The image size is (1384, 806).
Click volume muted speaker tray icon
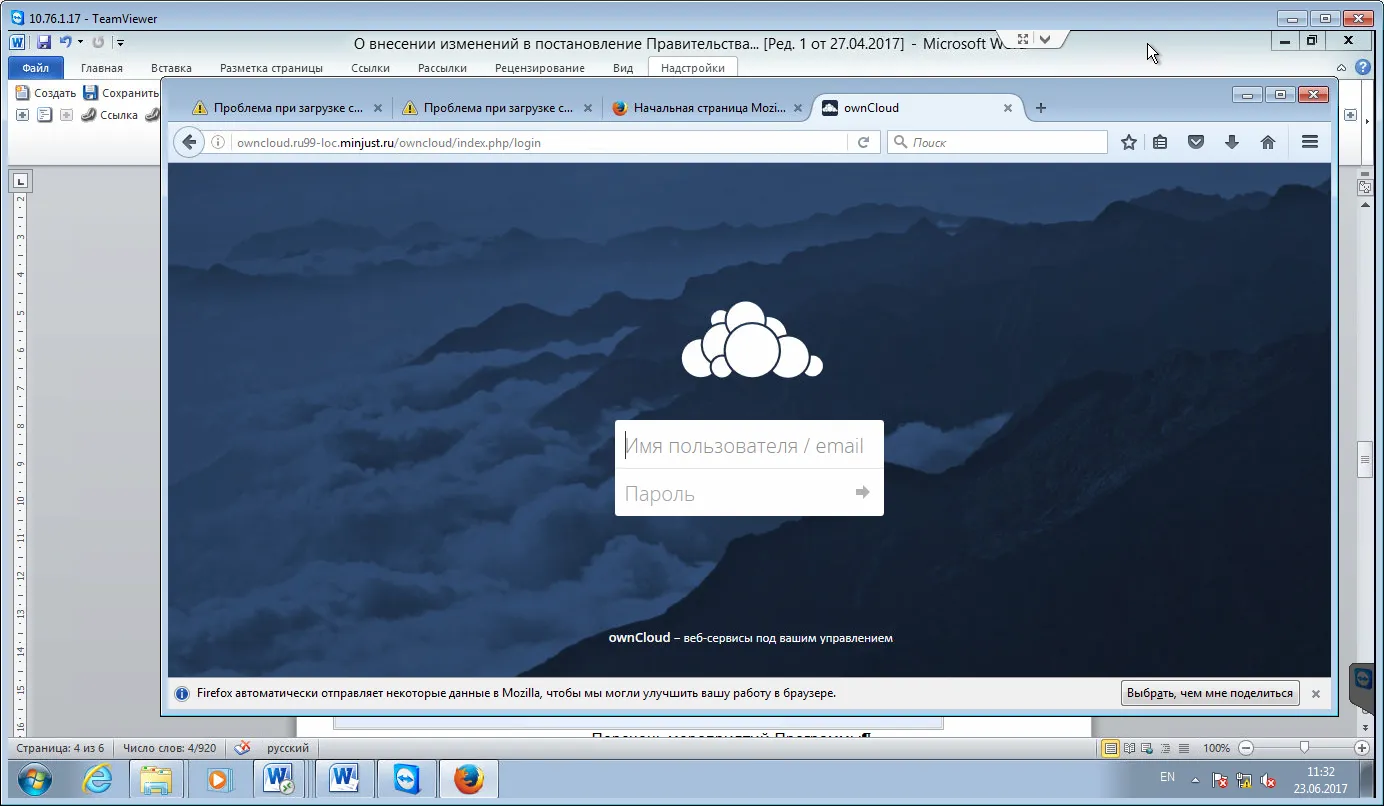tap(1268, 779)
